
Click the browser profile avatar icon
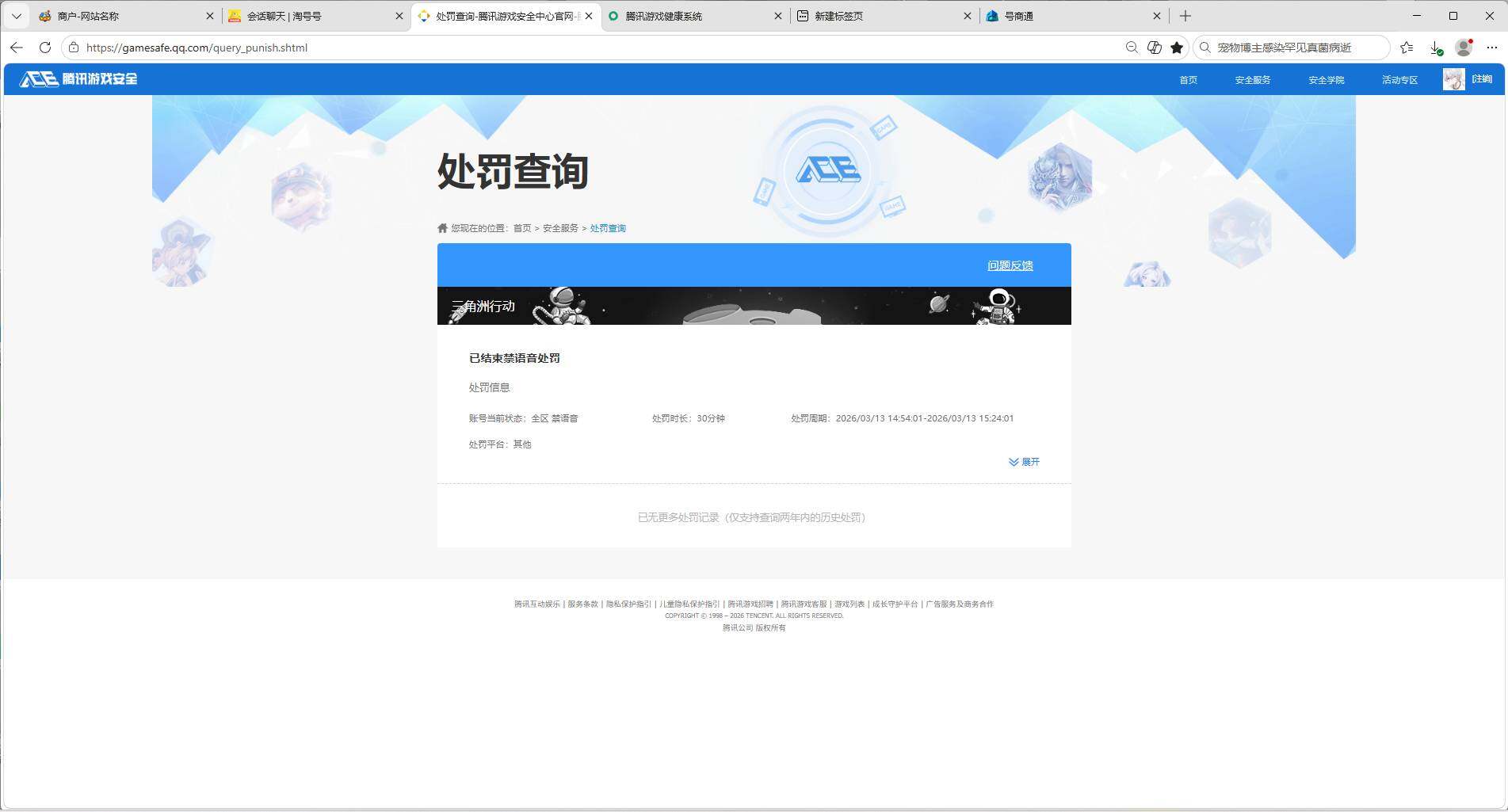(x=1464, y=48)
